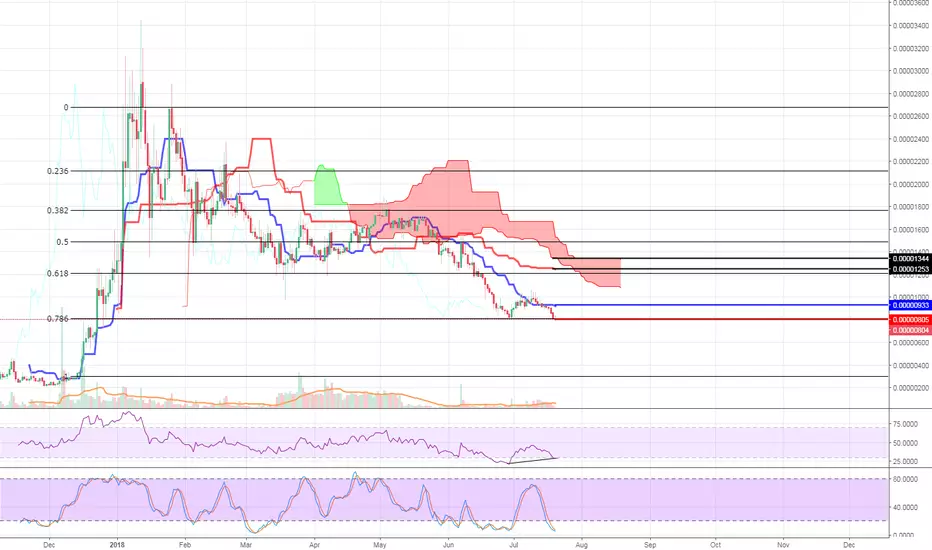The height and width of the screenshot is (550, 932).
Task: Click the 0.00003400 price axis value
Action: click(911, 26)
